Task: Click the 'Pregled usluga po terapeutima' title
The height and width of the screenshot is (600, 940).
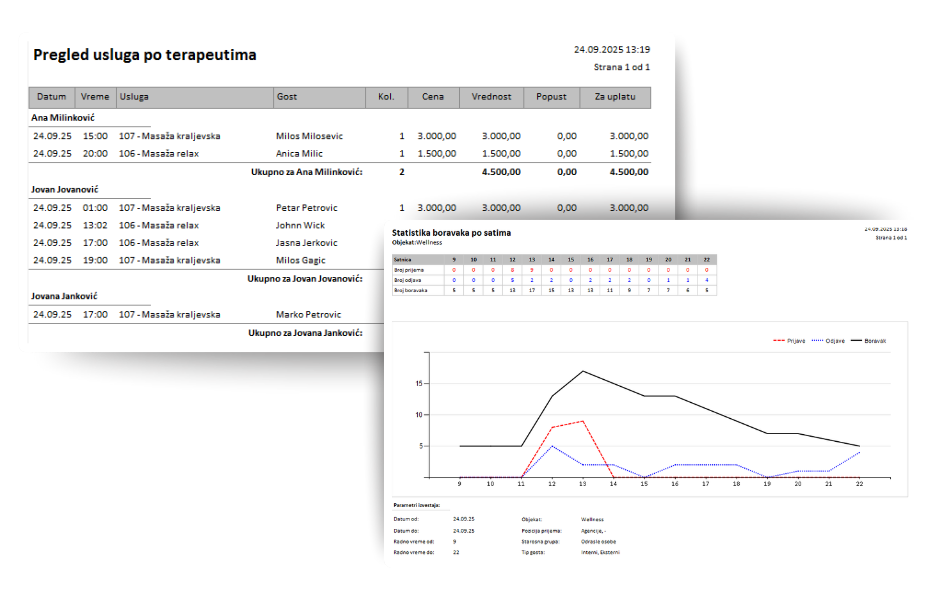Action: coord(144,55)
